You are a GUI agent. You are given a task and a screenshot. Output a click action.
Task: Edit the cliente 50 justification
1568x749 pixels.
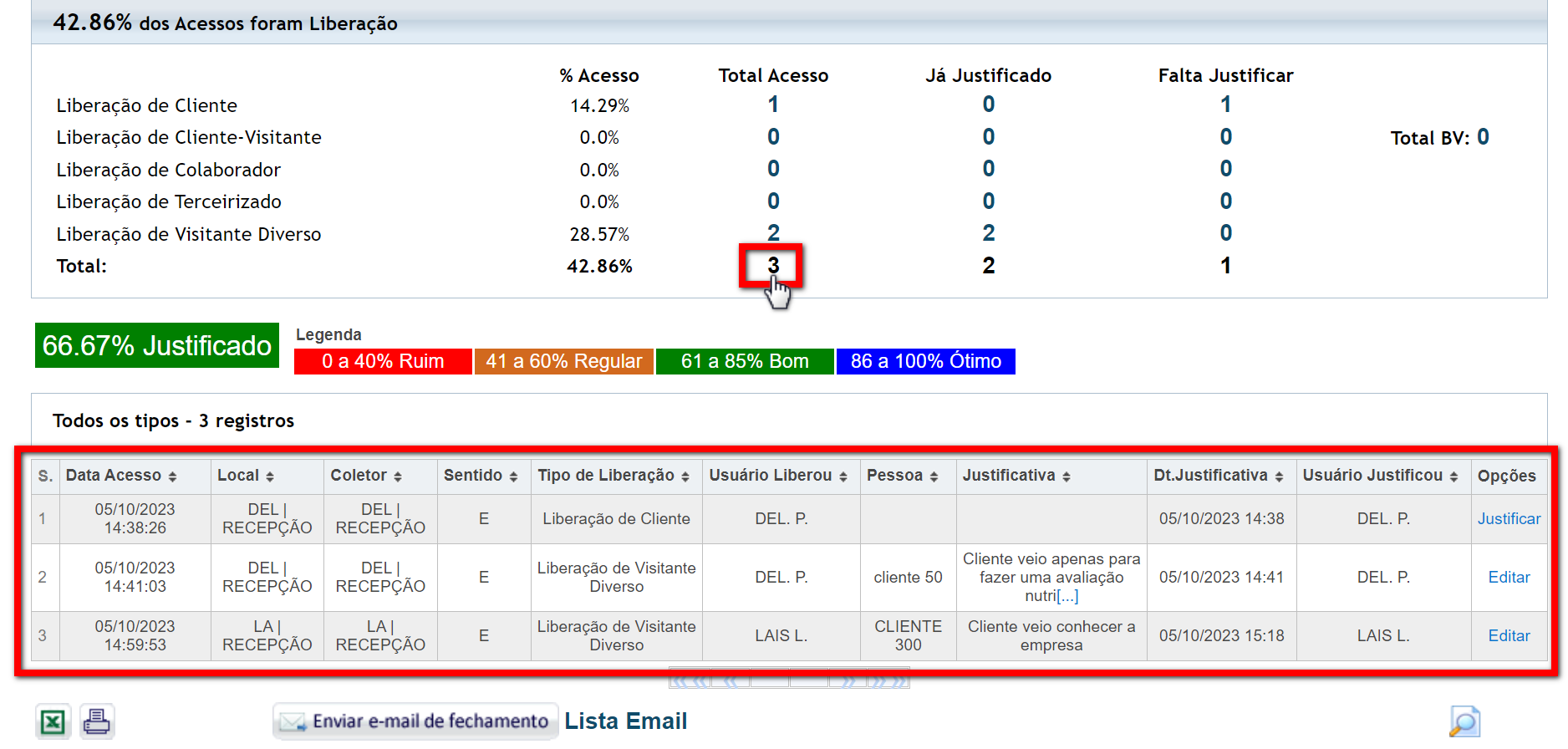tap(1508, 577)
